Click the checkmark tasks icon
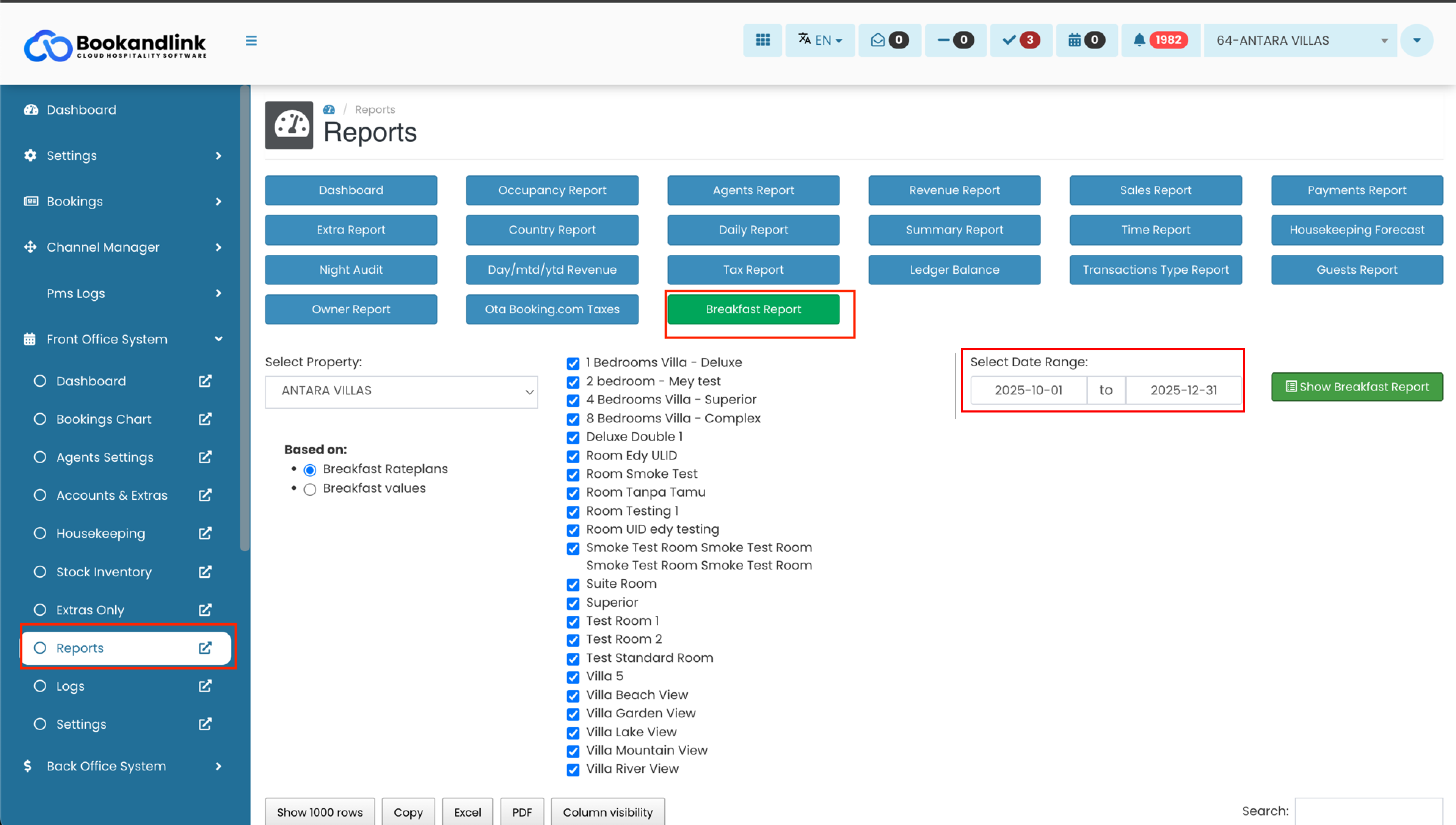The height and width of the screenshot is (825, 1456). 1009,40
